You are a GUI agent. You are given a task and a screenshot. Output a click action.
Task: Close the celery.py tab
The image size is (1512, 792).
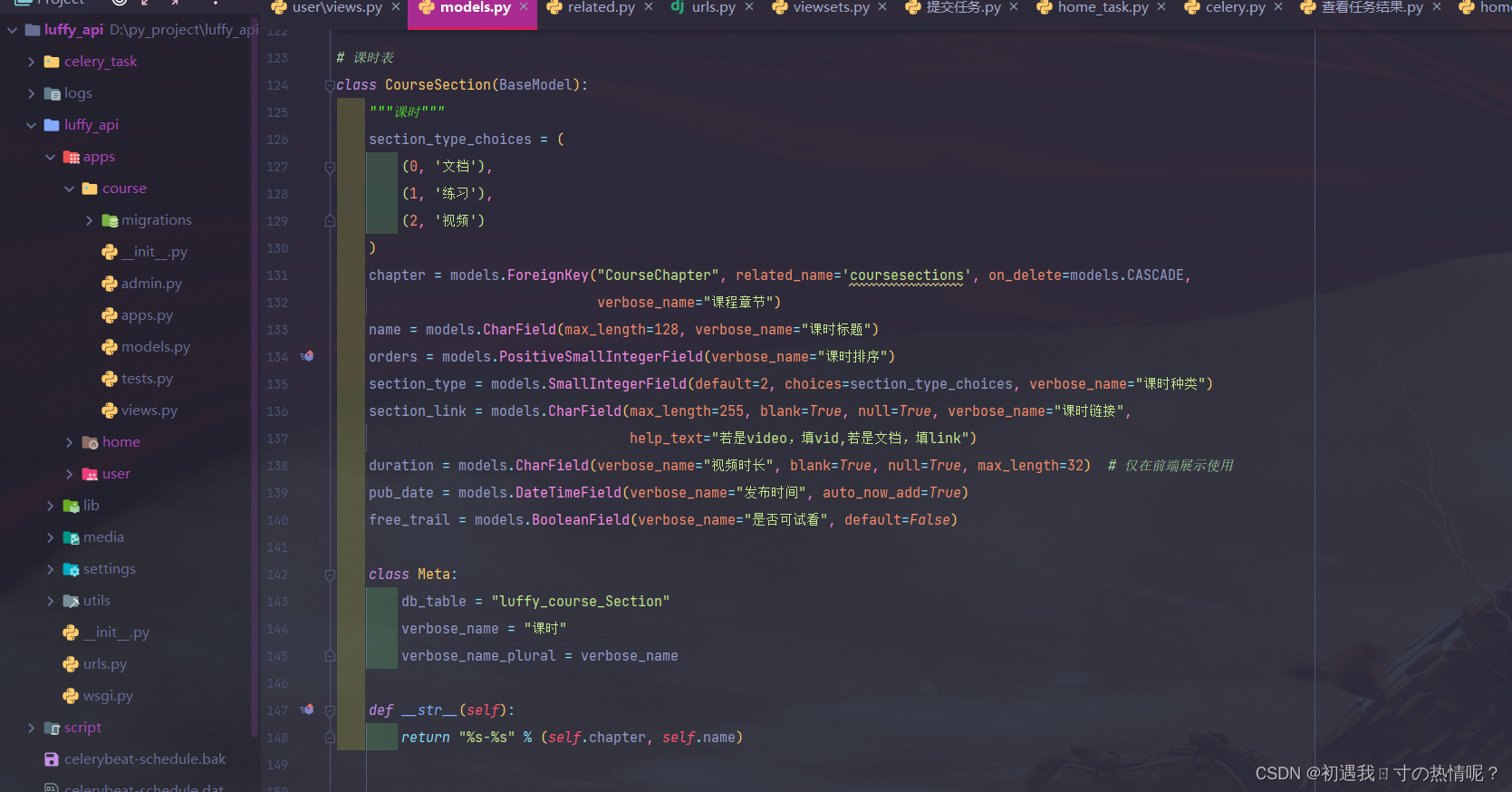[x=1278, y=7]
